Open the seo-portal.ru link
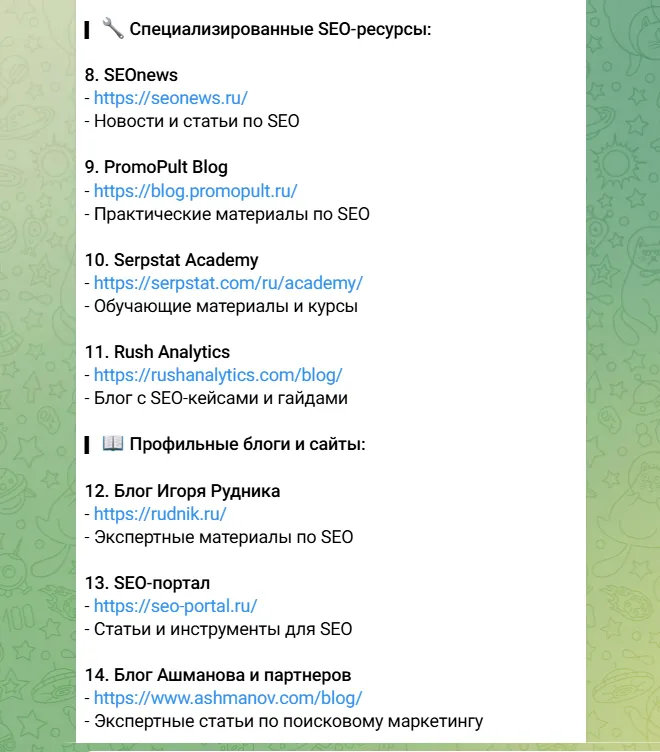 click(x=176, y=606)
